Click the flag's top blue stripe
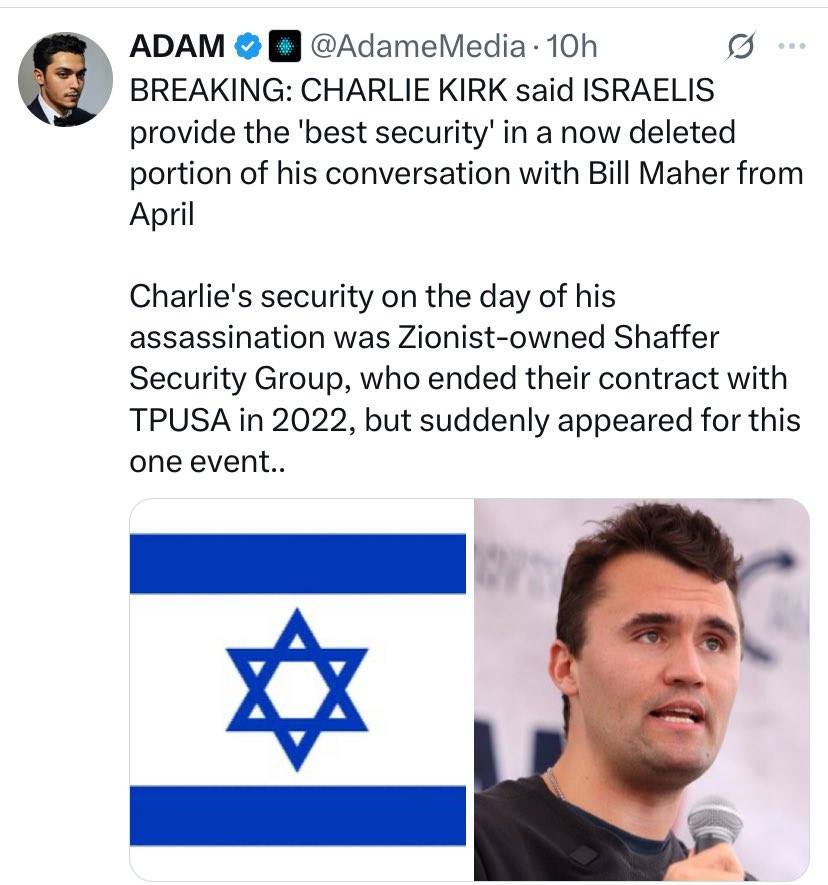 click(x=298, y=563)
